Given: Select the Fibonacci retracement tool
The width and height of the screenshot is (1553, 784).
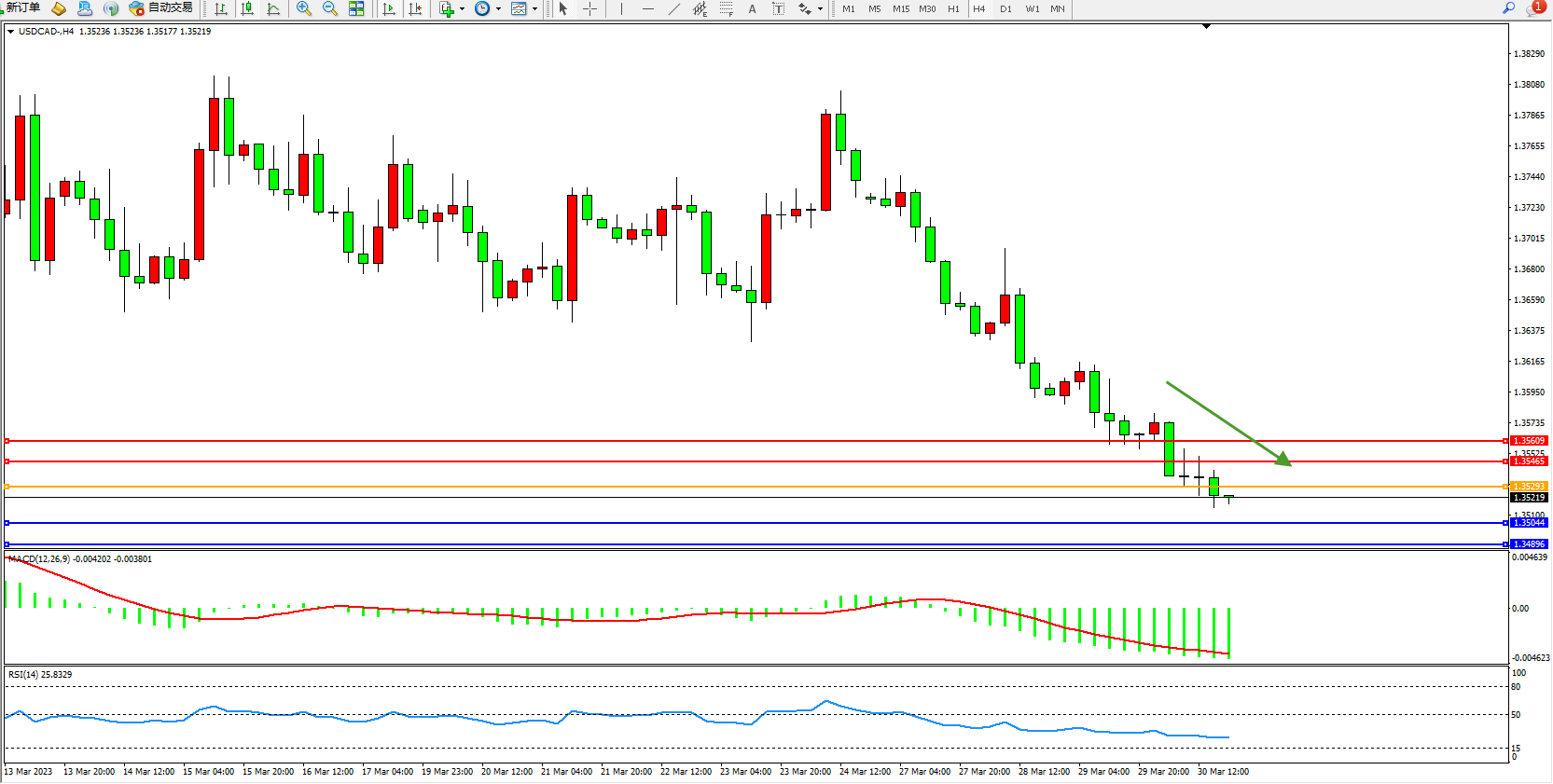Looking at the screenshot, I should click(x=727, y=8).
